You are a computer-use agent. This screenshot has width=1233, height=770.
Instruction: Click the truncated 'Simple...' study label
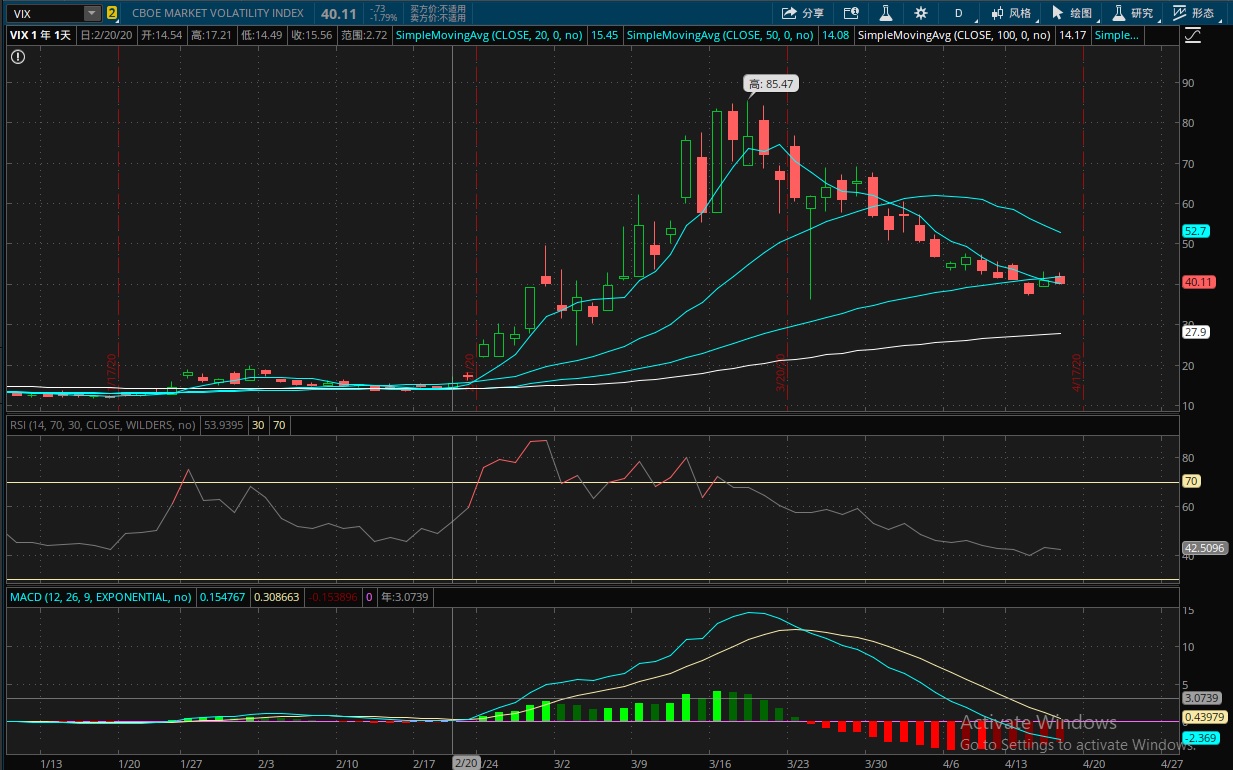(1117, 35)
